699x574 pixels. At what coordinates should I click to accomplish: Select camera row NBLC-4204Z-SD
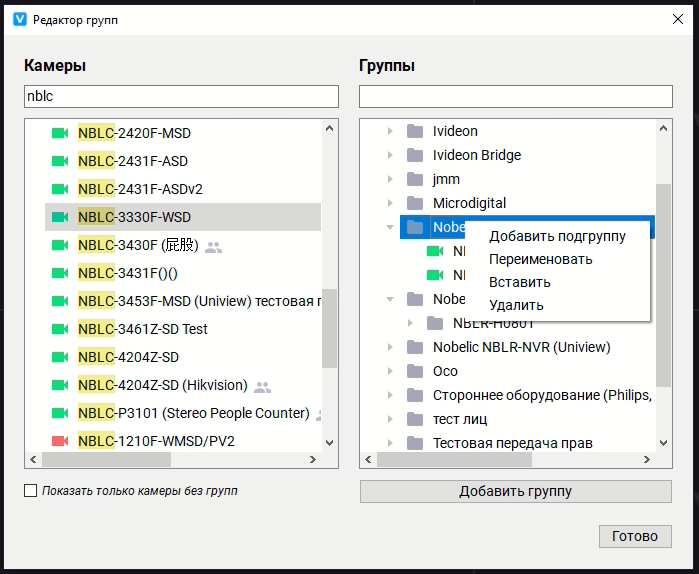[183, 357]
